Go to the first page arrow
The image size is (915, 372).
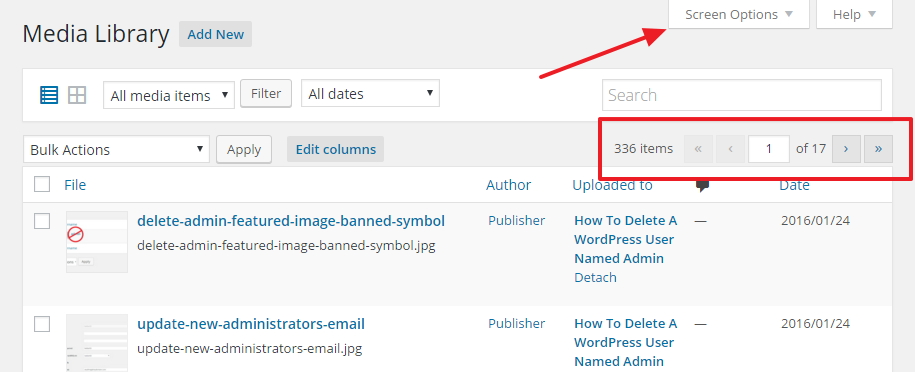tap(698, 149)
